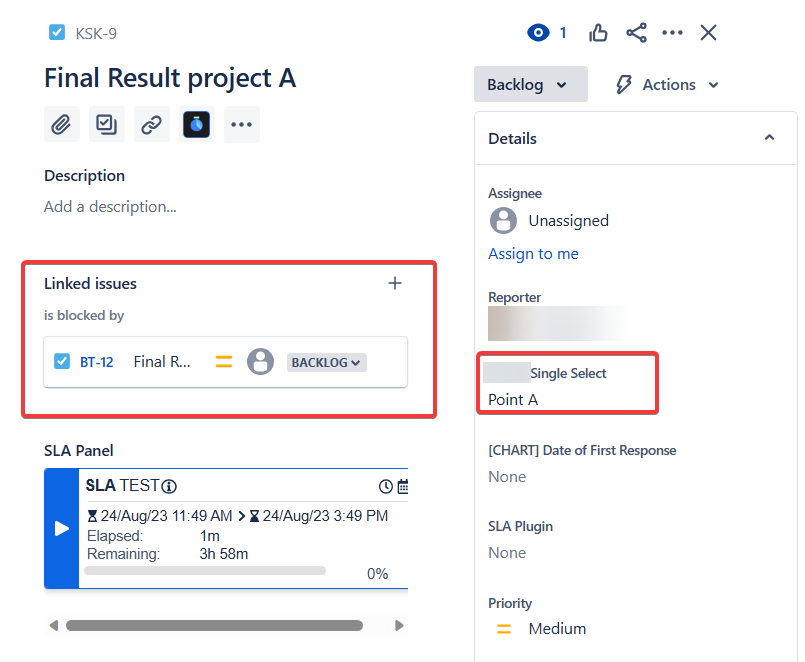Toggle the watch eye icon
Image resolution: width=805 pixels, height=662 pixels.
click(538, 33)
